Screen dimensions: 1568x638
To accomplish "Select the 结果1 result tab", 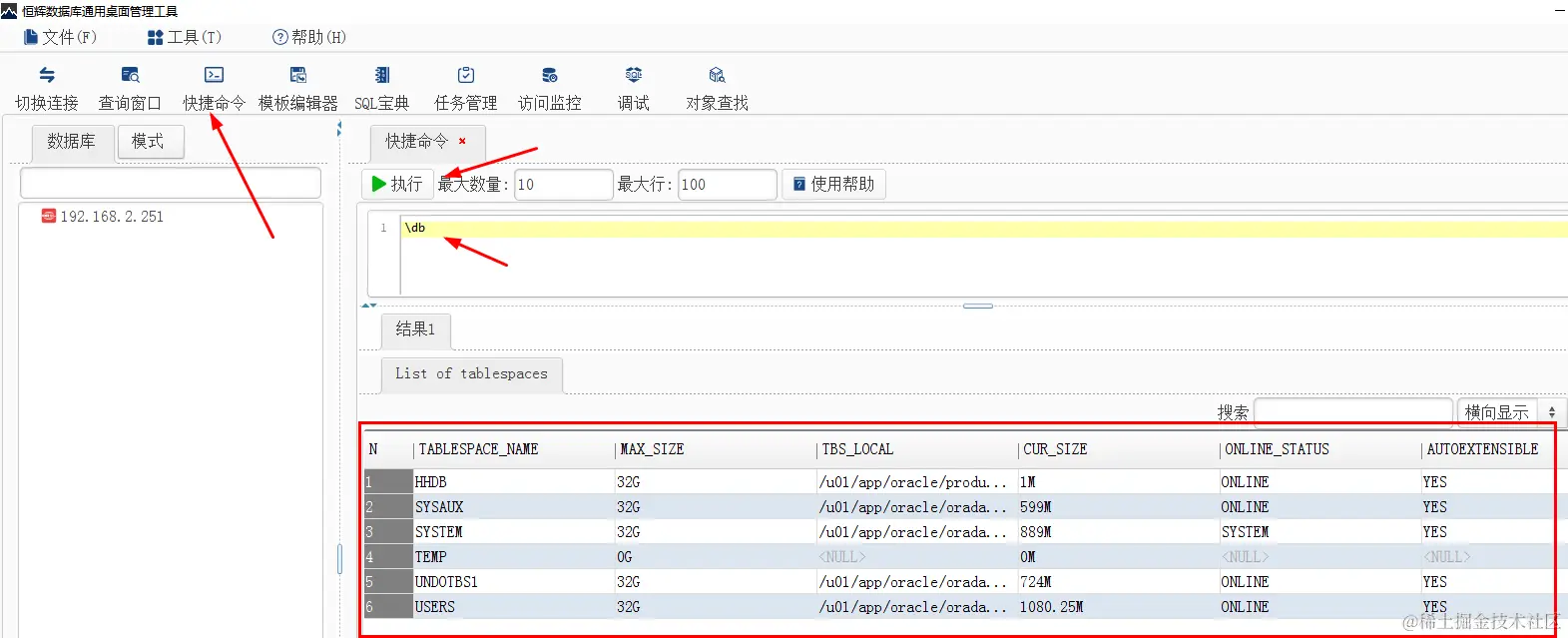I will (415, 329).
